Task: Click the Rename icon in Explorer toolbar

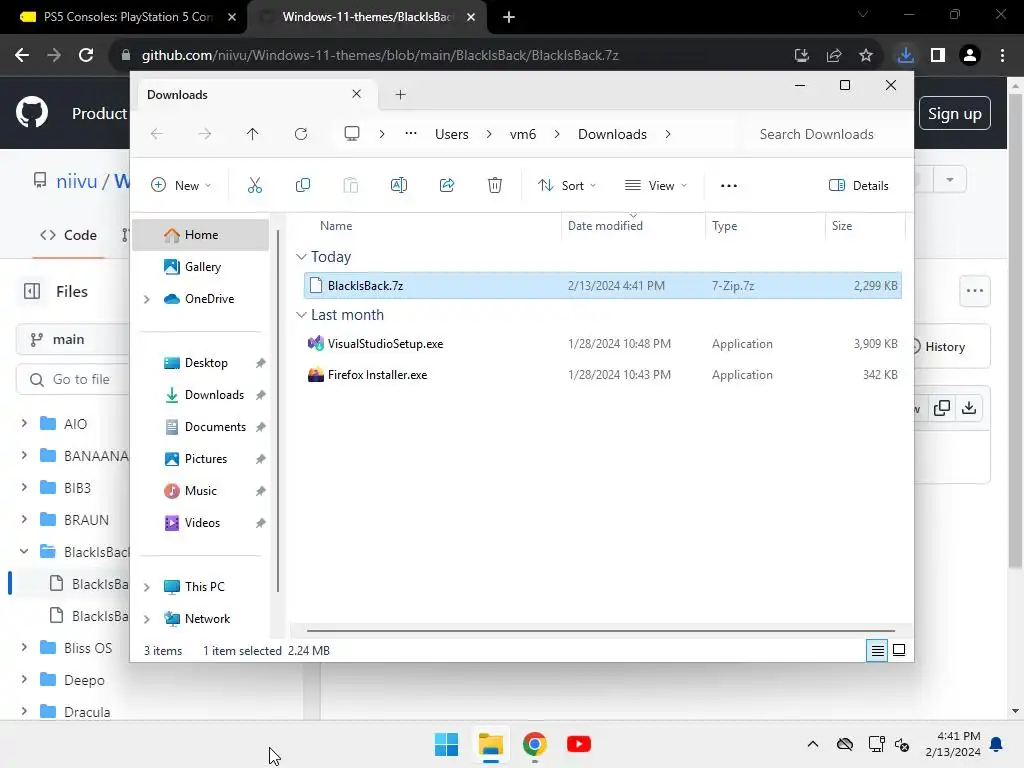Action: pos(398,185)
